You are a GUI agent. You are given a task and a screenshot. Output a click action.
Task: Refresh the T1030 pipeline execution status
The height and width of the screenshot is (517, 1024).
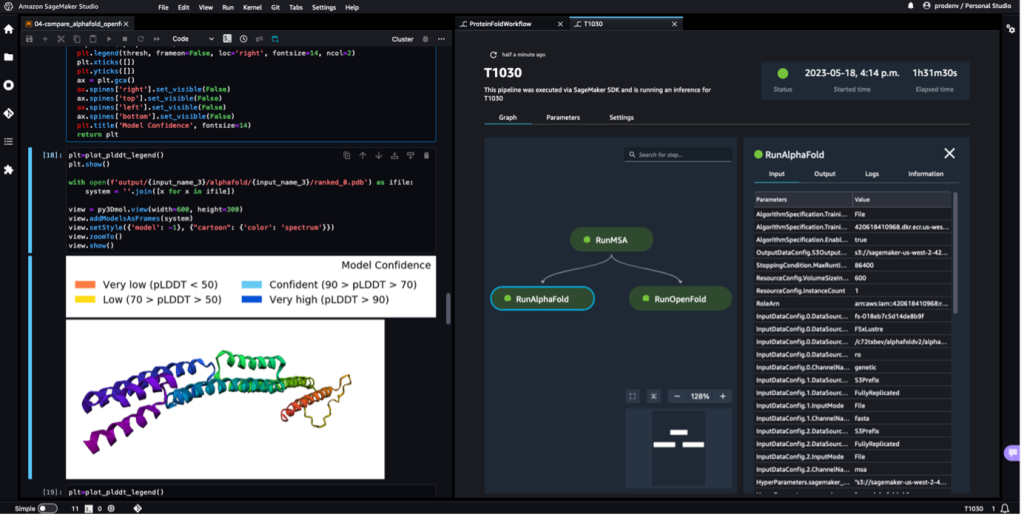pyautogui.click(x=494, y=55)
